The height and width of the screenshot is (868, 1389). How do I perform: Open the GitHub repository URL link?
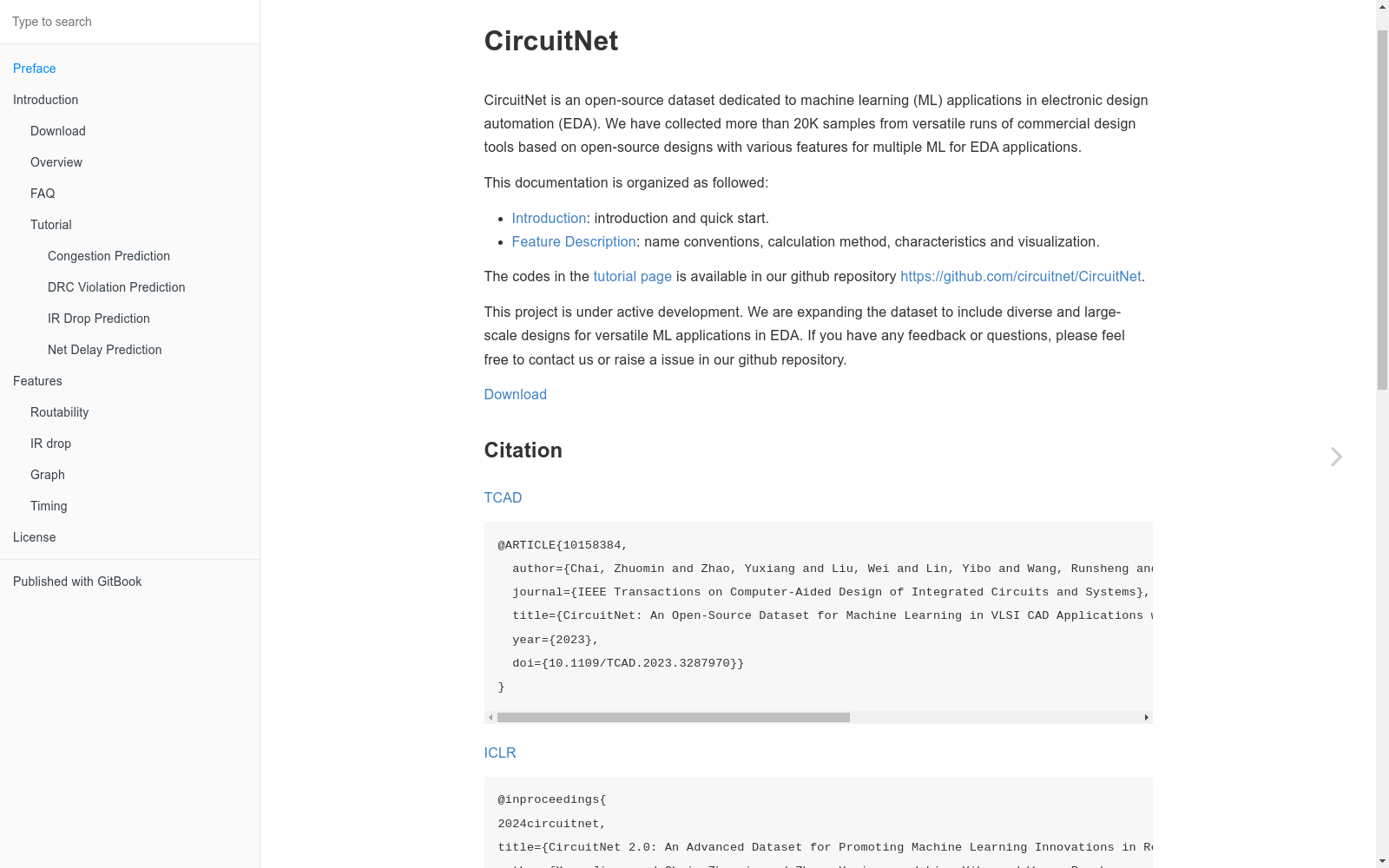click(x=1020, y=276)
